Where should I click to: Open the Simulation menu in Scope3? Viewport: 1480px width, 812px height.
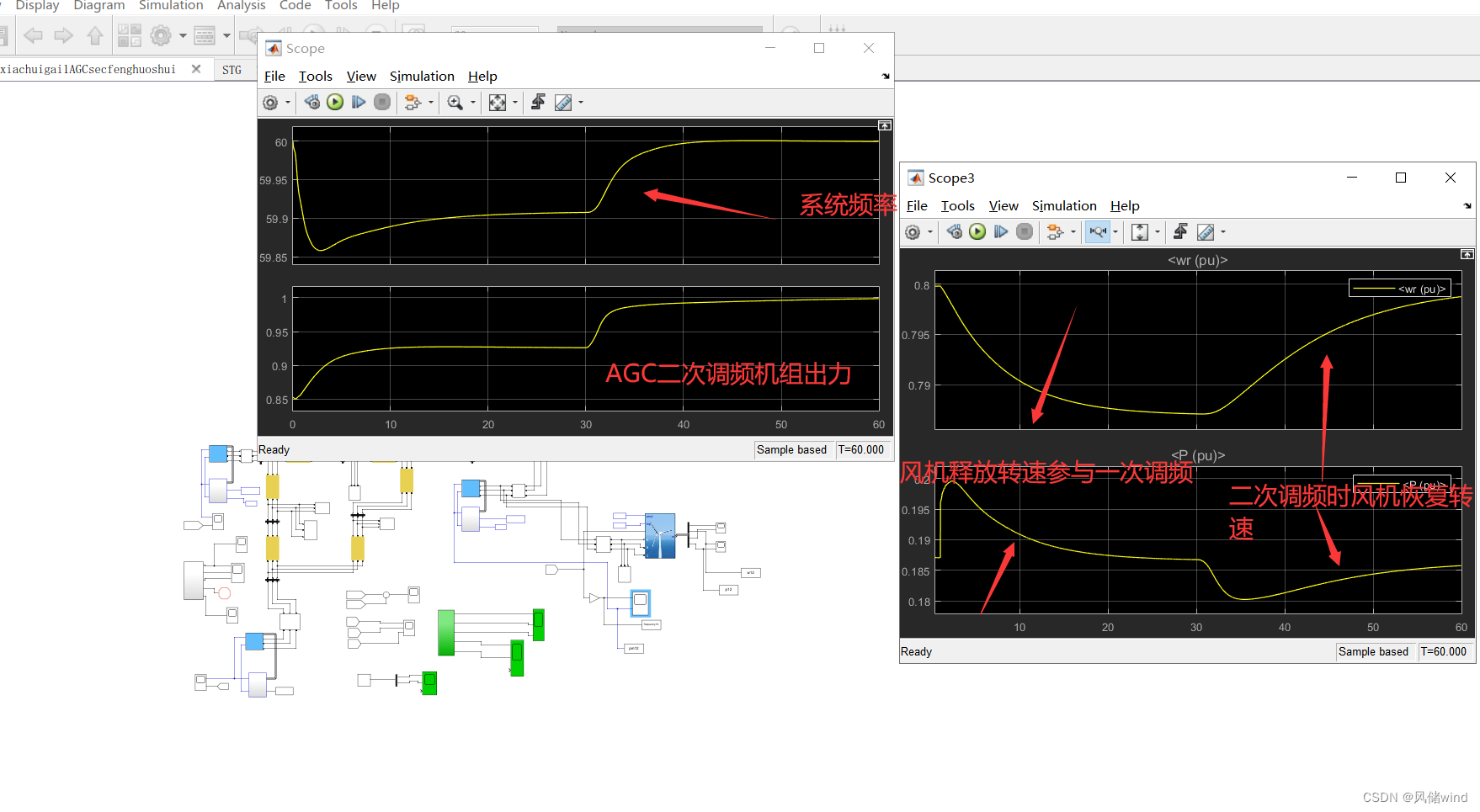(x=1064, y=205)
